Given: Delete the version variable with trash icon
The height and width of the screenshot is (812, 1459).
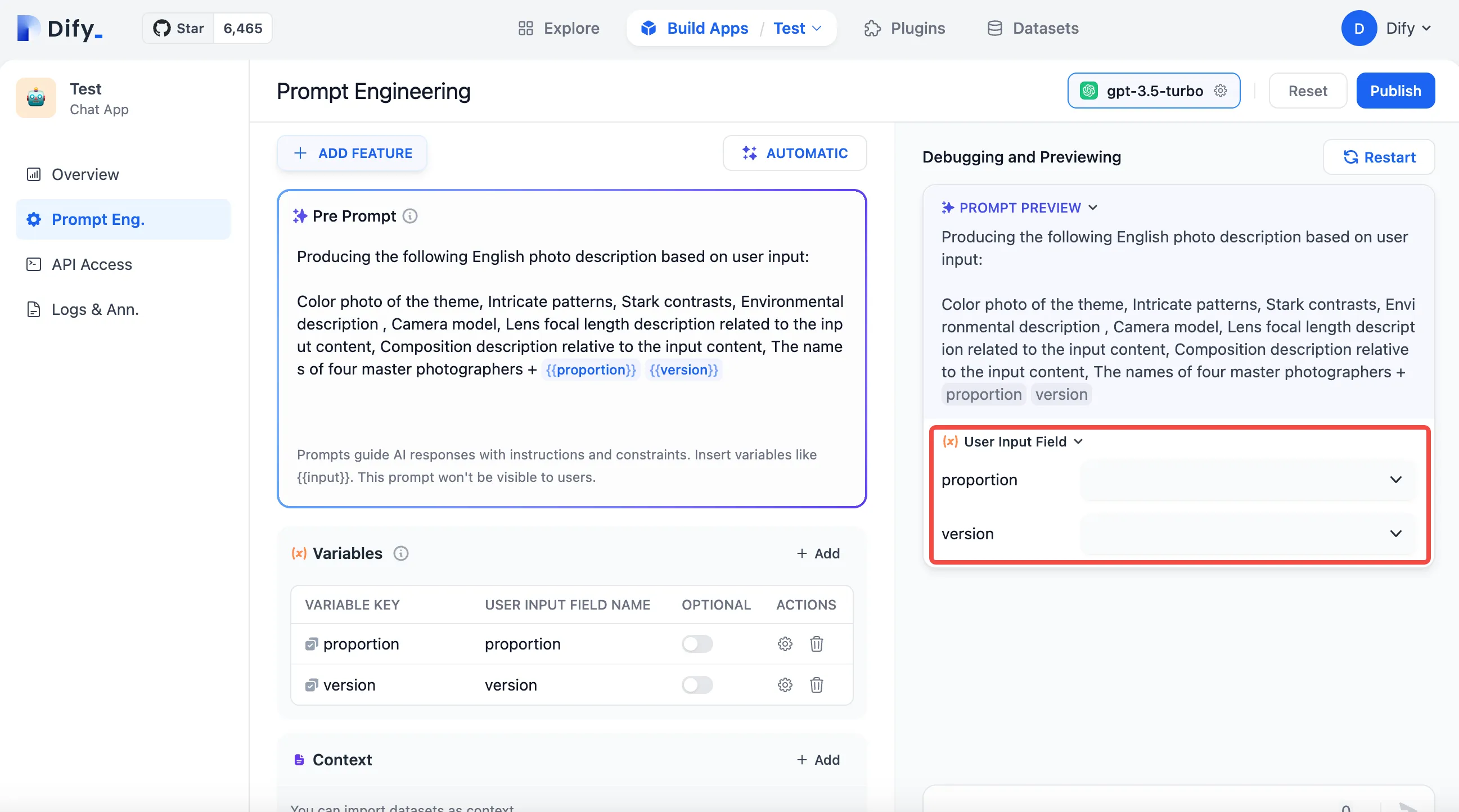Looking at the screenshot, I should pyautogui.click(x=816, y=685).
